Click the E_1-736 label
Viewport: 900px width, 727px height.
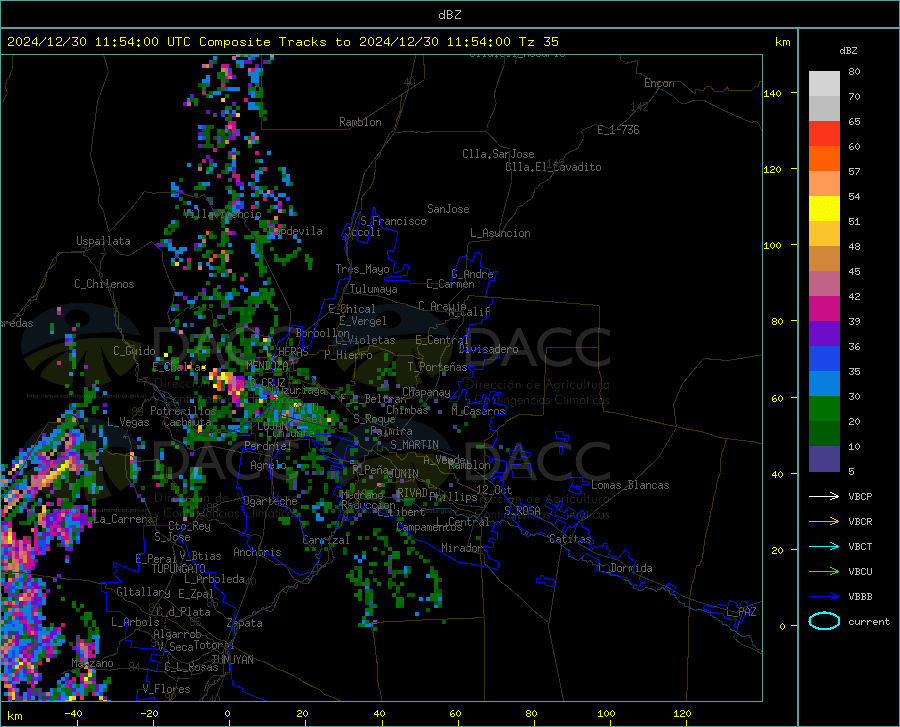(618, 130)
